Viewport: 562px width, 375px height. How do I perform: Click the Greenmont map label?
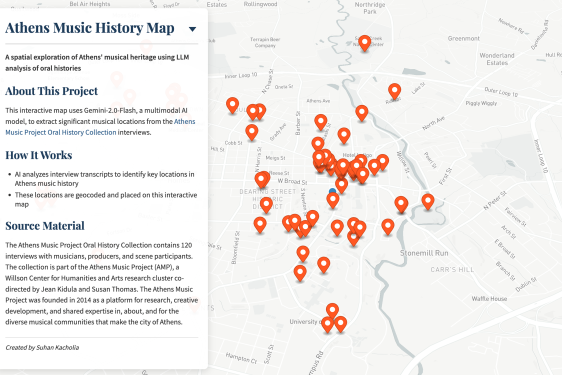point(463,38)
